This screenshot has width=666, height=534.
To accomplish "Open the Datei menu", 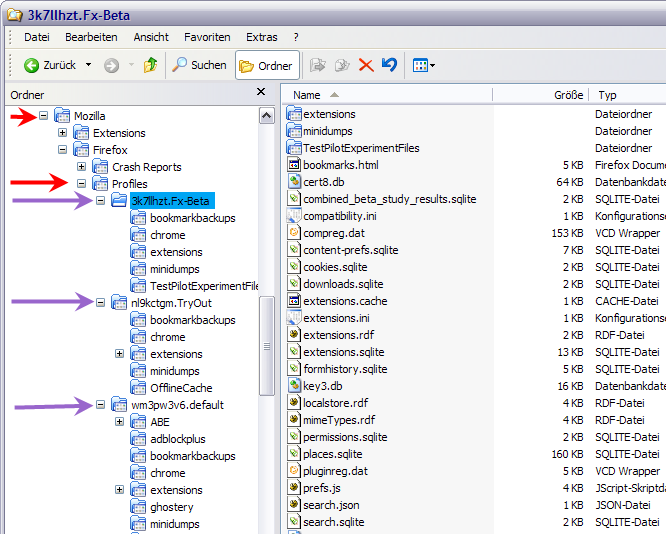I will pos(37,37).
